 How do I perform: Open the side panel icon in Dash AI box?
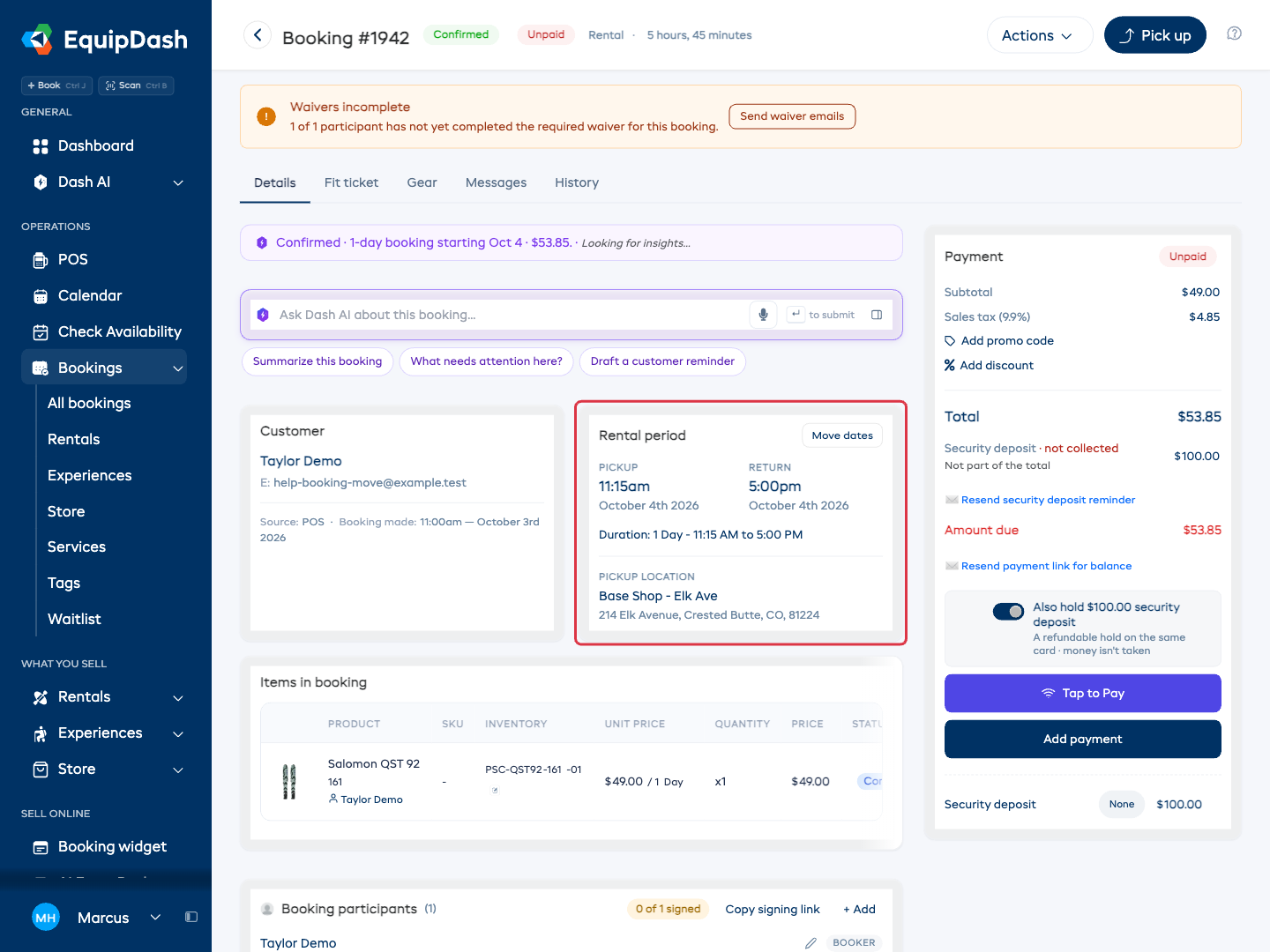tap(877, 315)
